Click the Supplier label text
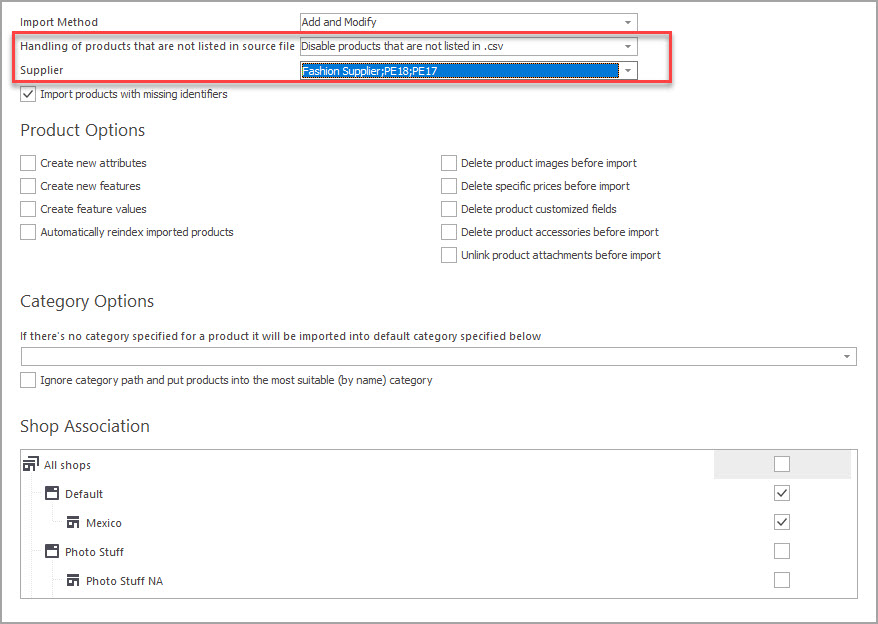This screenshot has height=624, width=878. [x=41, y=70]
